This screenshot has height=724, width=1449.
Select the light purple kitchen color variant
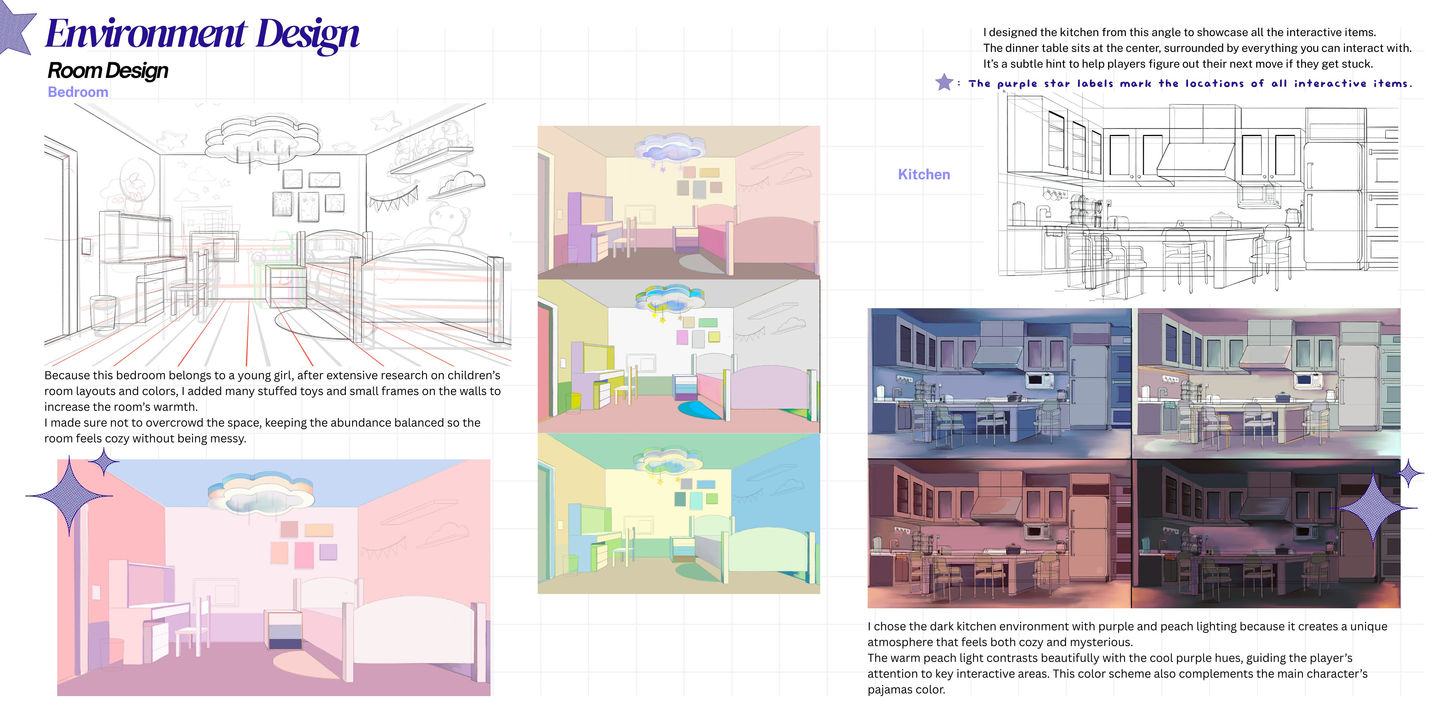tap(1267, 383)
